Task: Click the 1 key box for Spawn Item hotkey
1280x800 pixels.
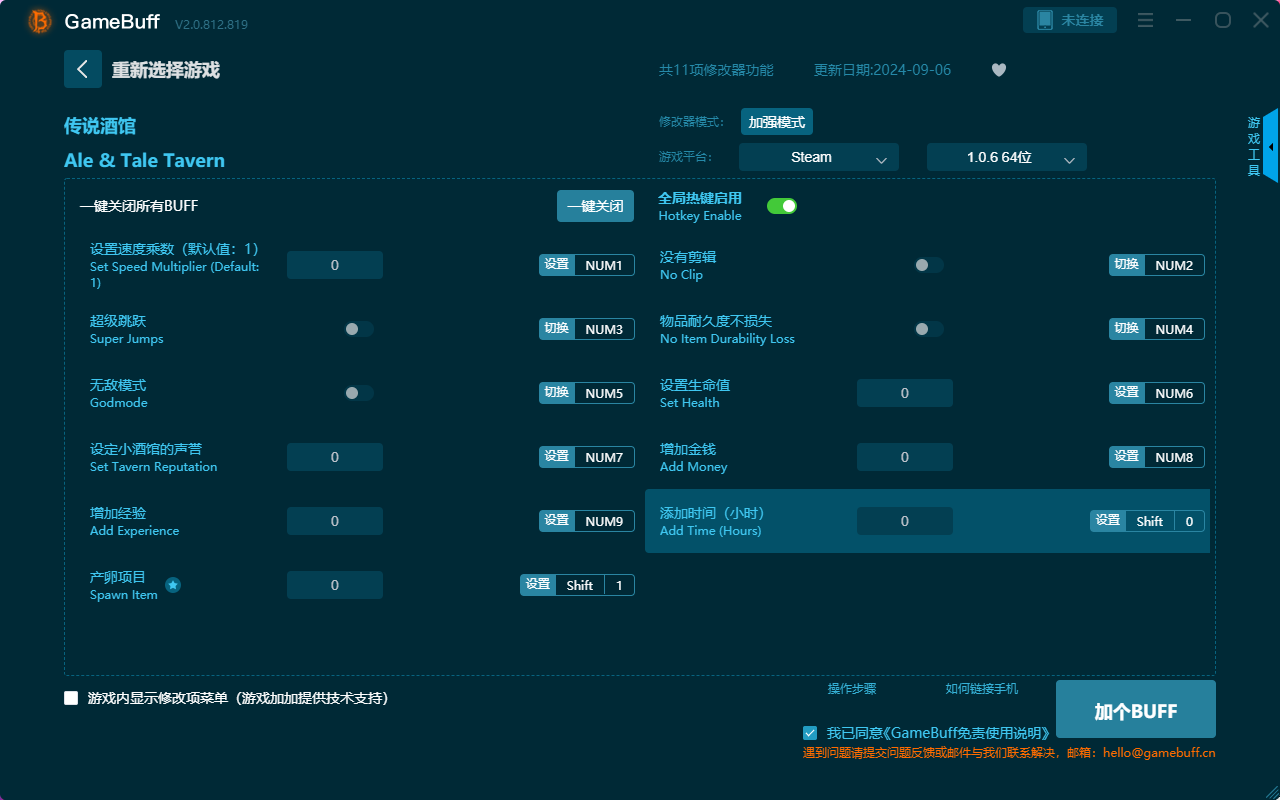Action: [x=620, y=585]
